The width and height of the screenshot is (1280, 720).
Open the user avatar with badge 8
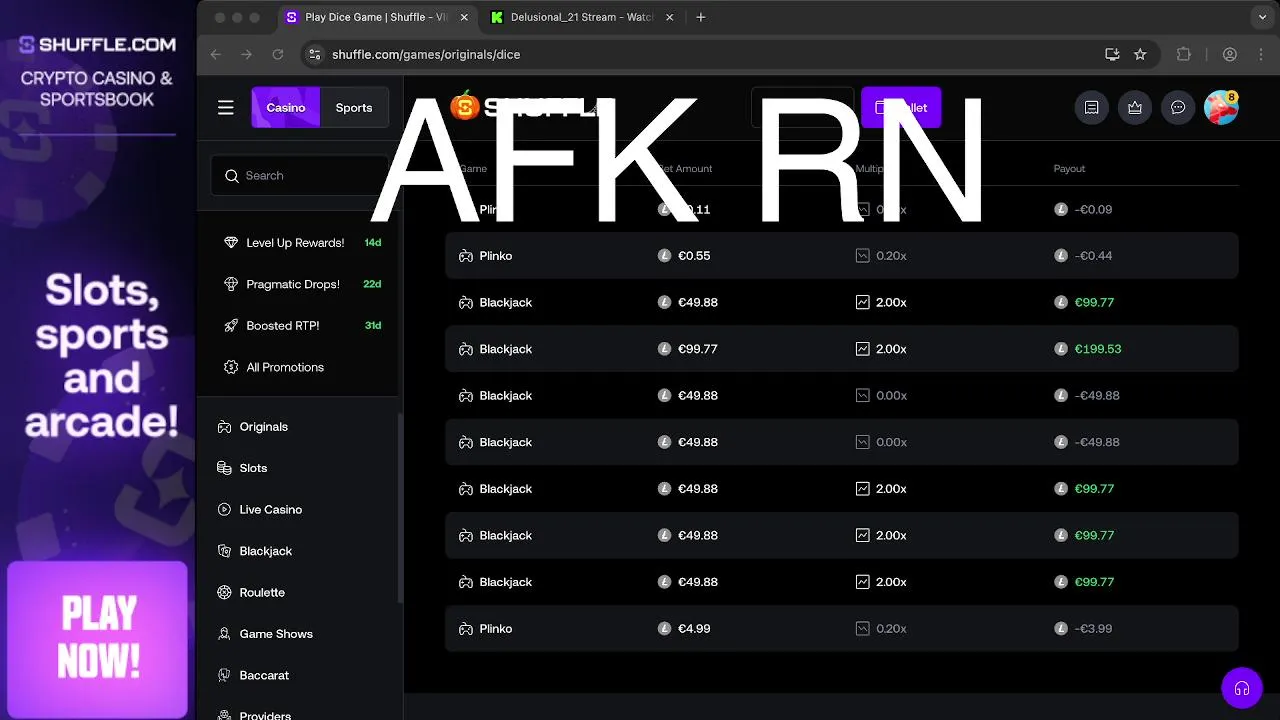1221,108
